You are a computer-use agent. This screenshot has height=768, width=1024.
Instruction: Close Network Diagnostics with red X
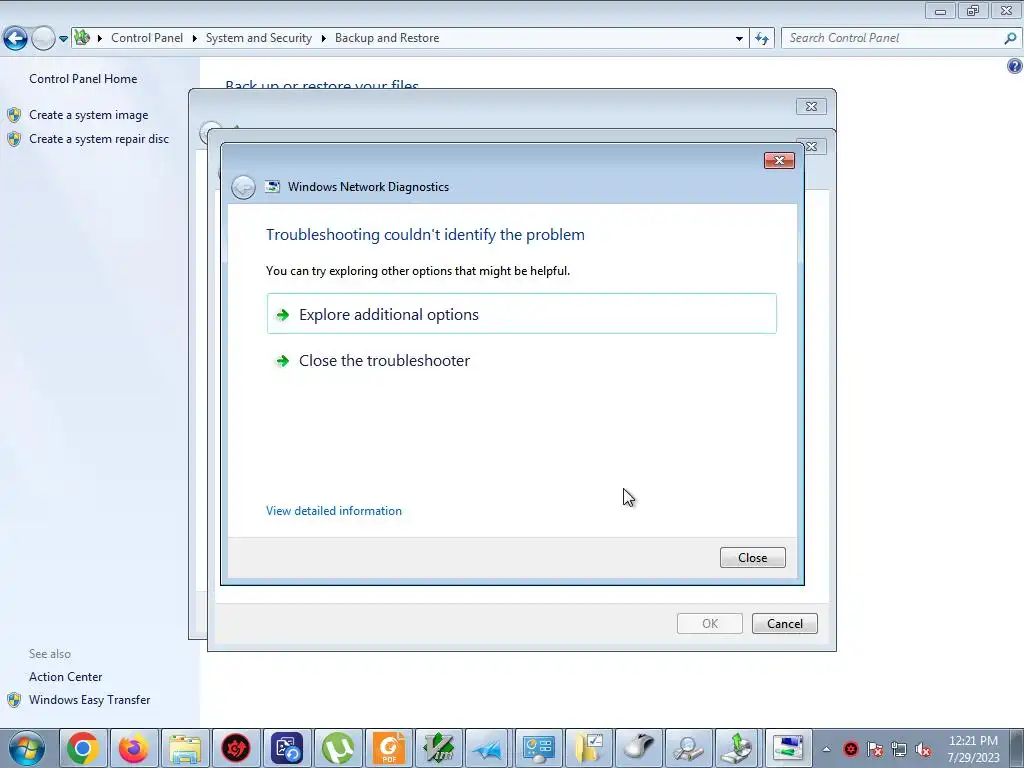pyautogui.click(x=779, y=161)
